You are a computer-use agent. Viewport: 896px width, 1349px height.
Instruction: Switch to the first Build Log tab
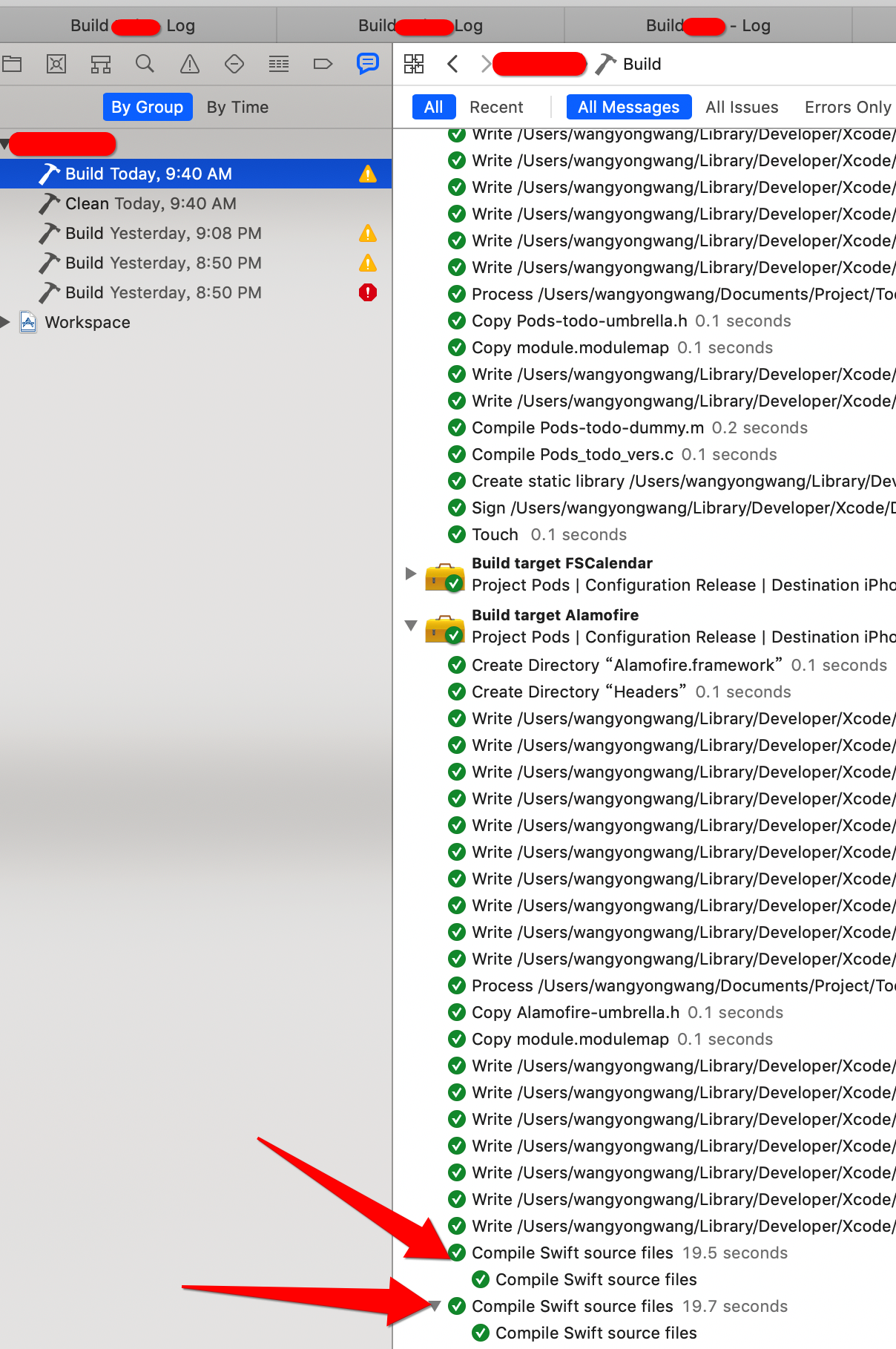(x=138, y=25)
